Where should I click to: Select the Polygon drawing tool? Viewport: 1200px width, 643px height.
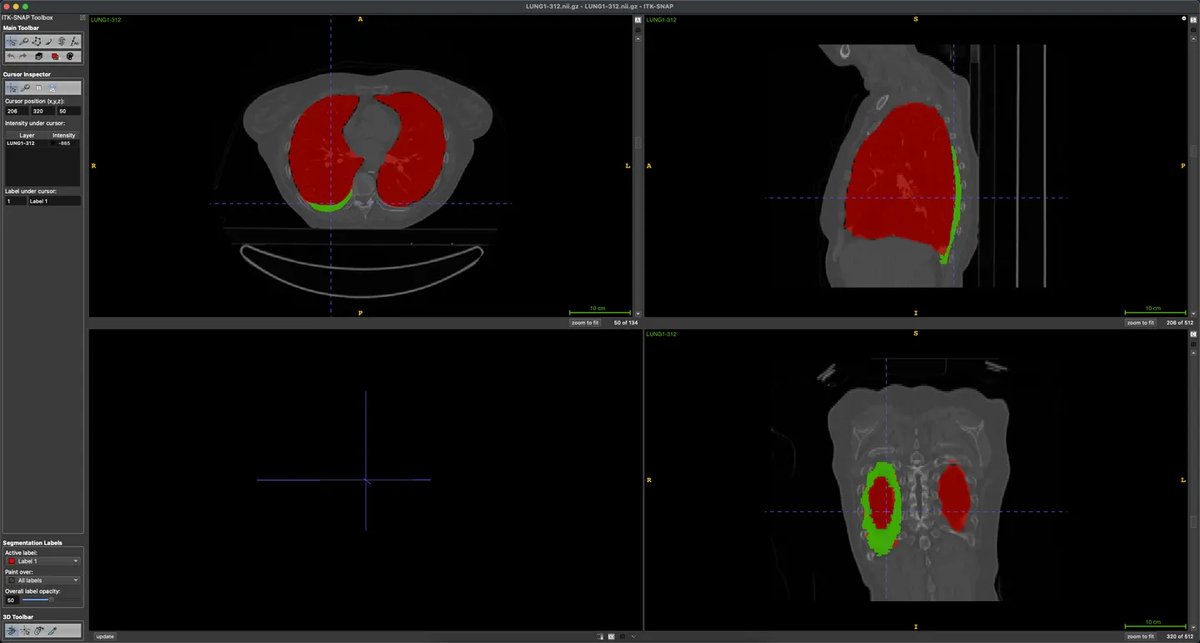tap(36, 41)
